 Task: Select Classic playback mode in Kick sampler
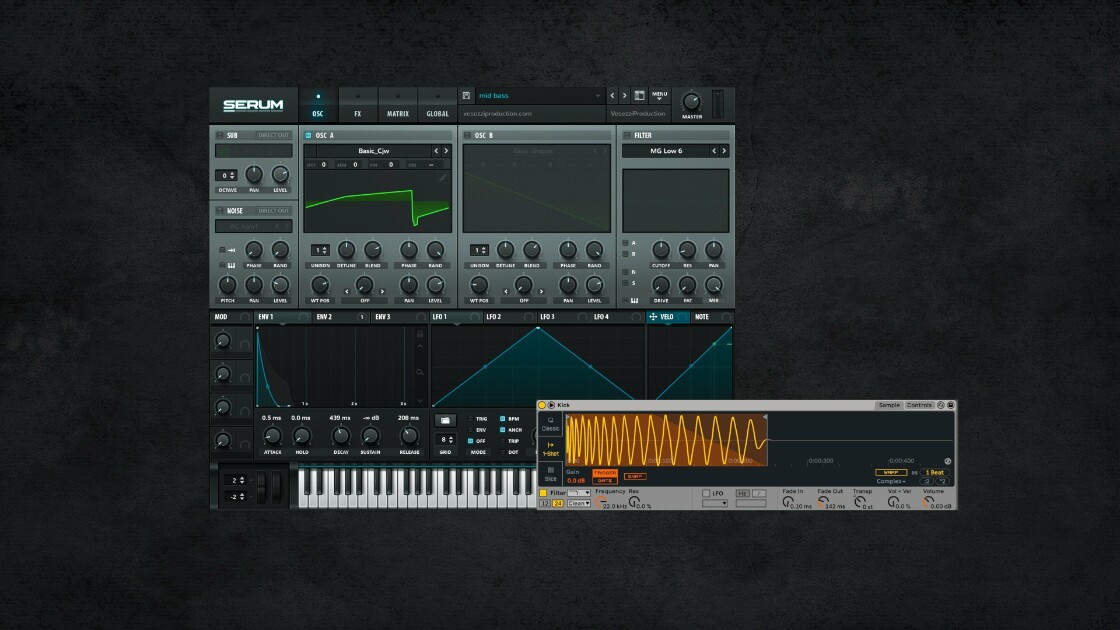coord(550,424)
